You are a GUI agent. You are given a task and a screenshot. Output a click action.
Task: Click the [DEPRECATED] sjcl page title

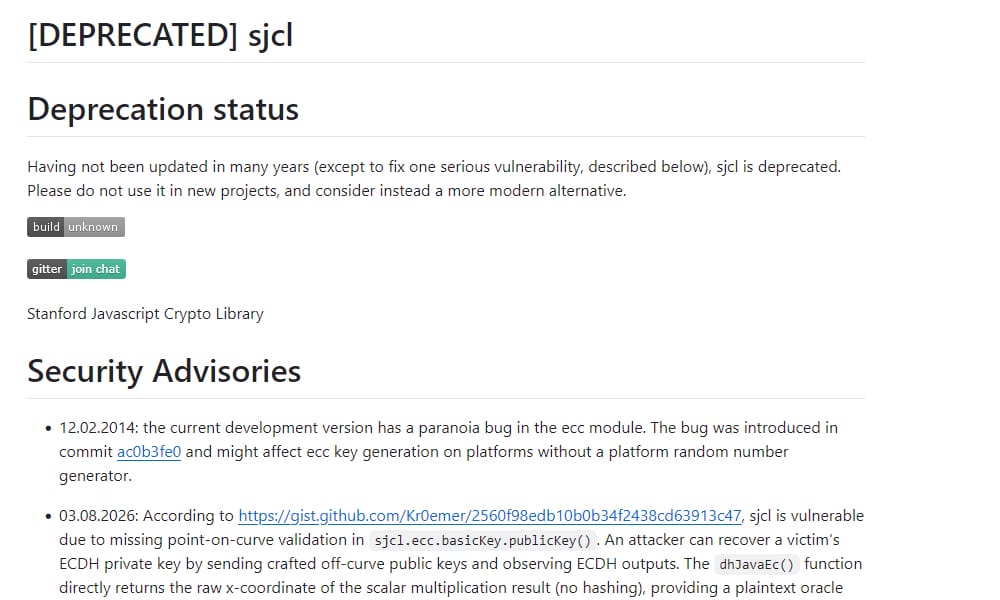tap(160, 35)
